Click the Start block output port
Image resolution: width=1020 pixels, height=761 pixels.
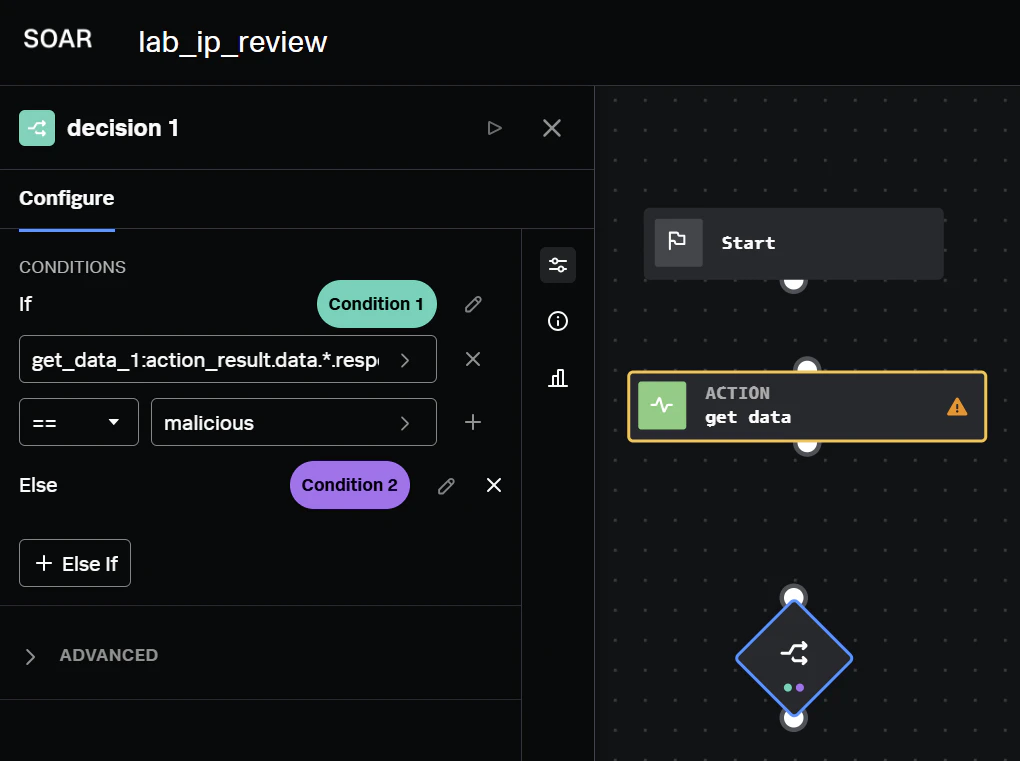pyautogui.click(x=794, y=283)
